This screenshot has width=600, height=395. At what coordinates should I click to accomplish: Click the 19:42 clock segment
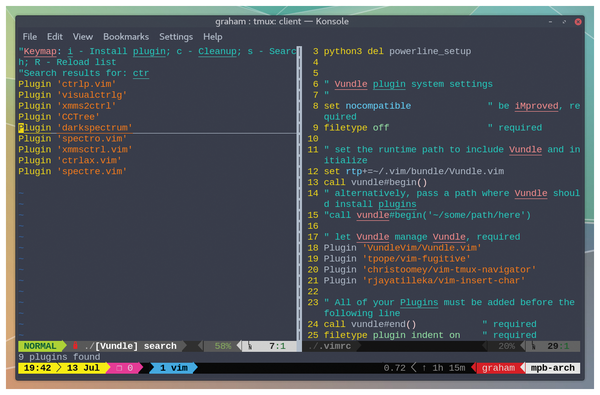click(x=37, y=368)
